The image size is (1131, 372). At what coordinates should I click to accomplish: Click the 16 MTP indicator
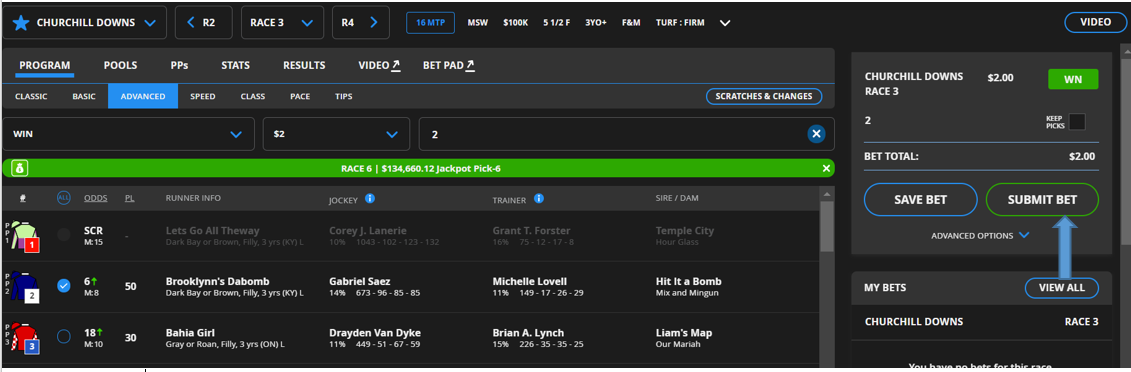tap(431, 22)
